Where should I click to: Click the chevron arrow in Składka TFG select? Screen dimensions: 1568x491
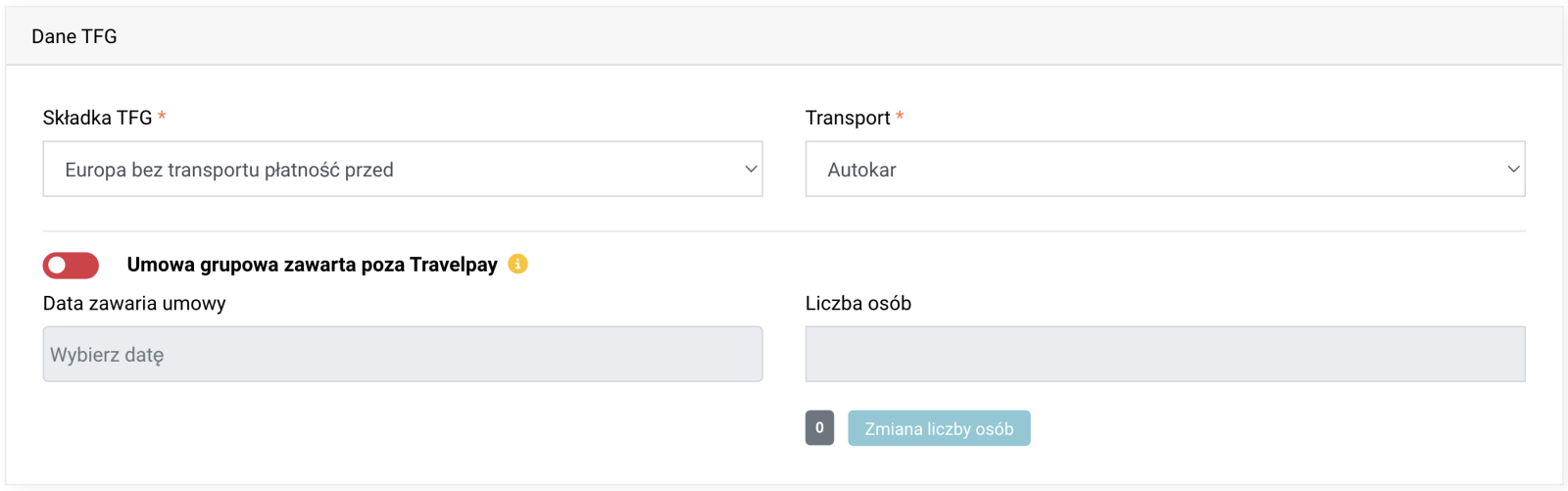[751, 169]
